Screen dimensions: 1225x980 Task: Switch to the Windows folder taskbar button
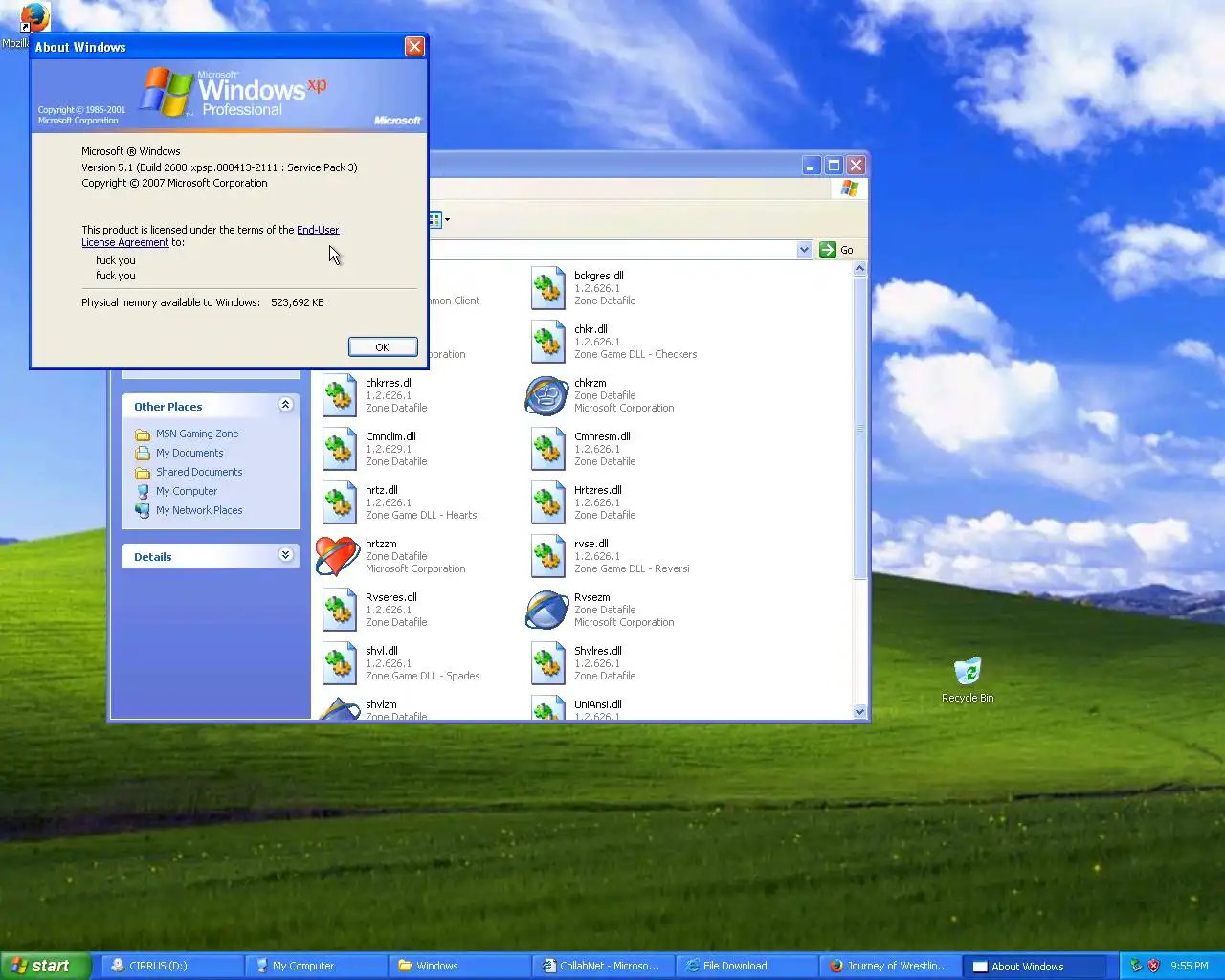[x=459, y=966]
